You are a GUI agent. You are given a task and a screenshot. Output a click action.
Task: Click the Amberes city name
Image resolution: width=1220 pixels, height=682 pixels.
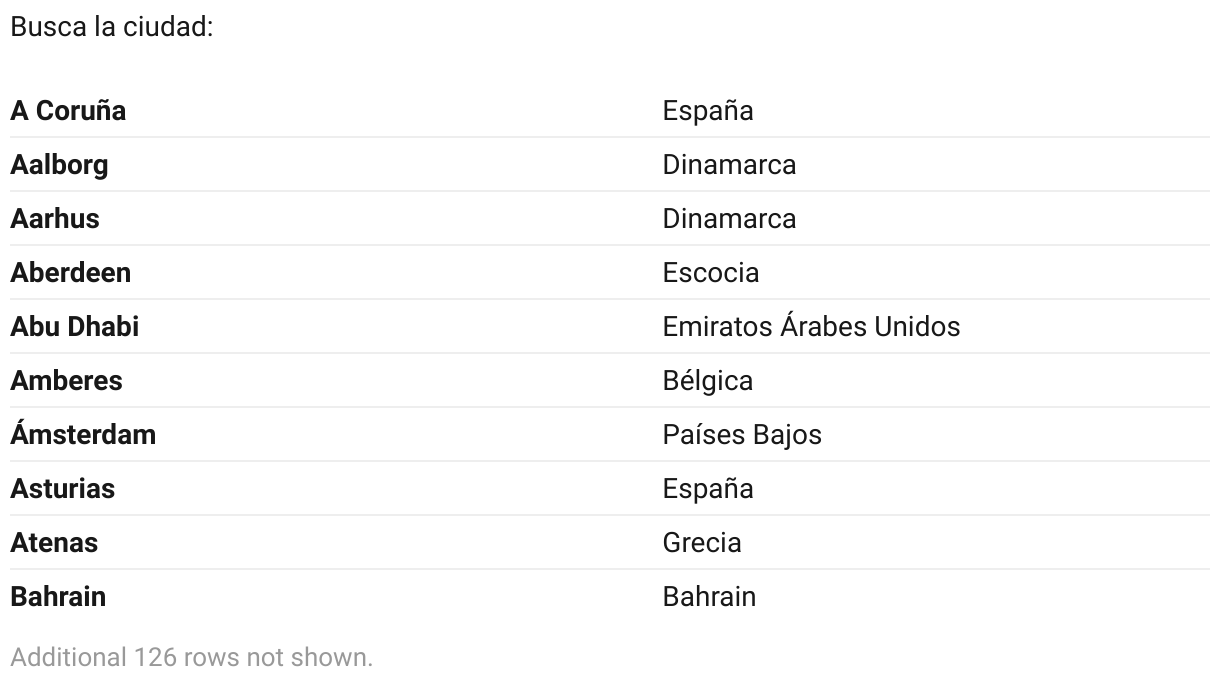[x=66, y=380]
